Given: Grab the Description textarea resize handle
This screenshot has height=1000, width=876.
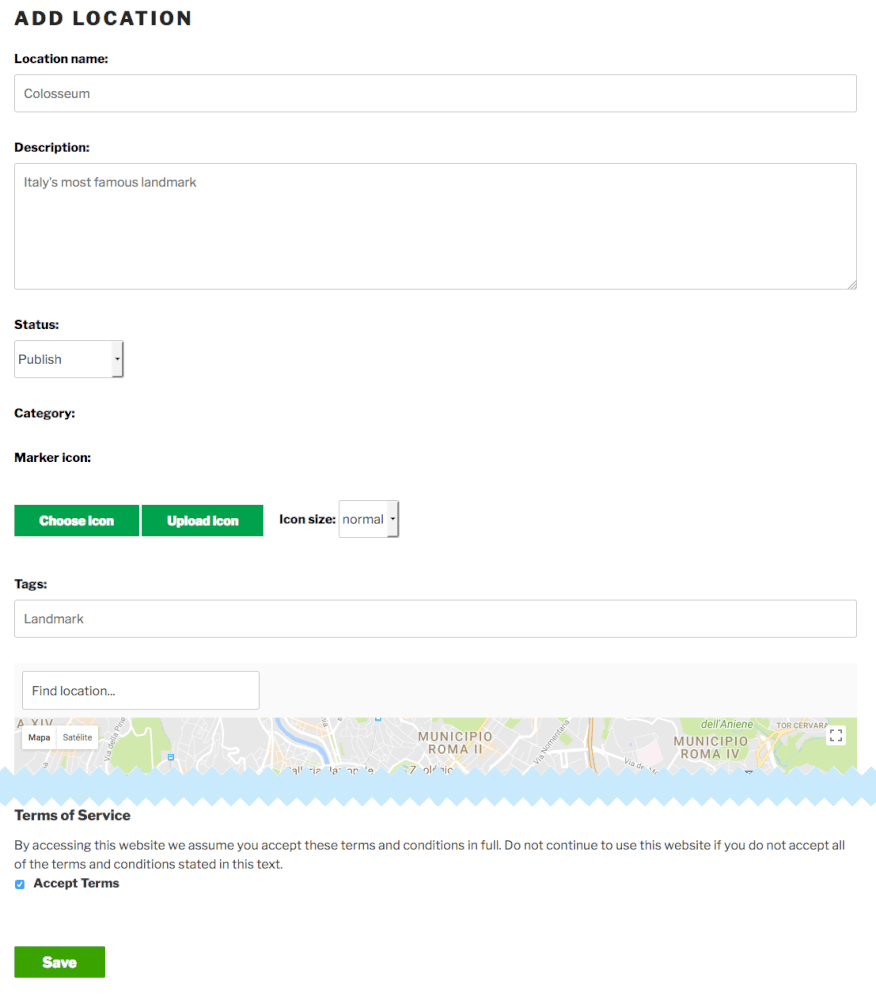Looking at the screenshot, I should (x=852, y=285).
